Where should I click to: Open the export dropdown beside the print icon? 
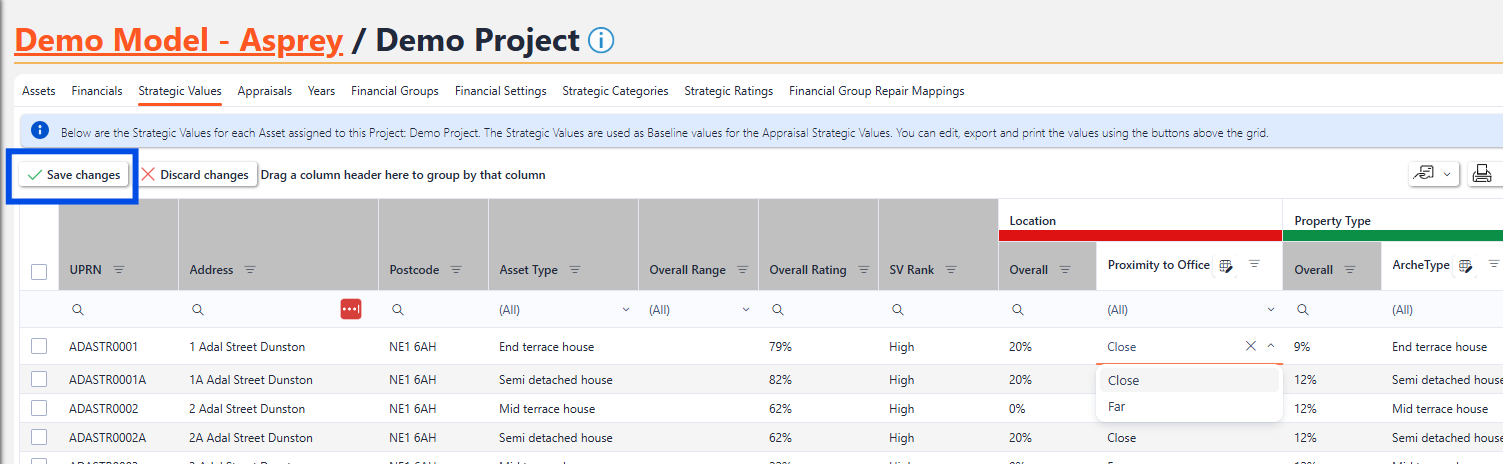pyautogui.click(x=1434, y=174)
